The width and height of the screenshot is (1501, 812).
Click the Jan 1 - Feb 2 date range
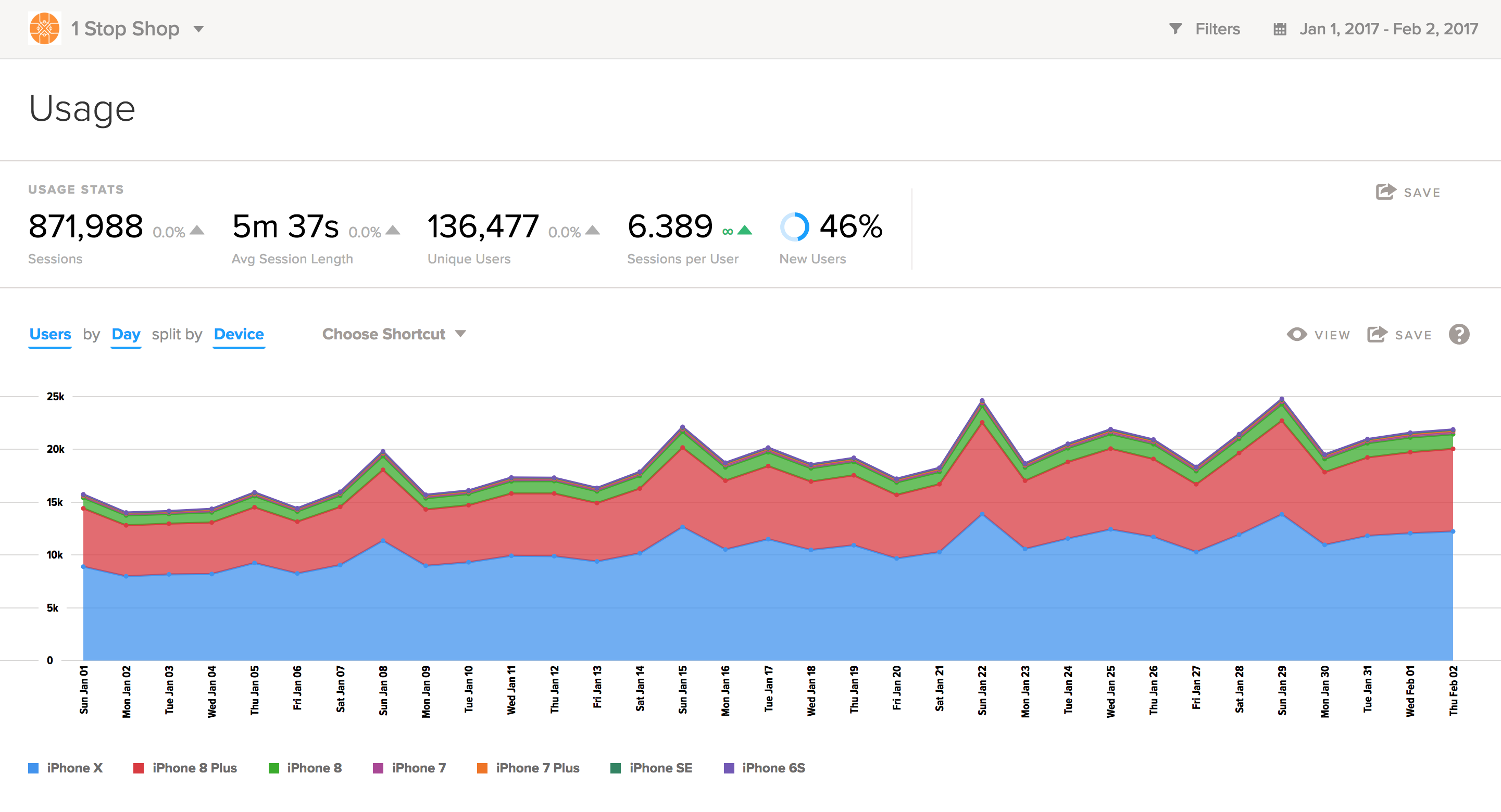point(1388,29)
